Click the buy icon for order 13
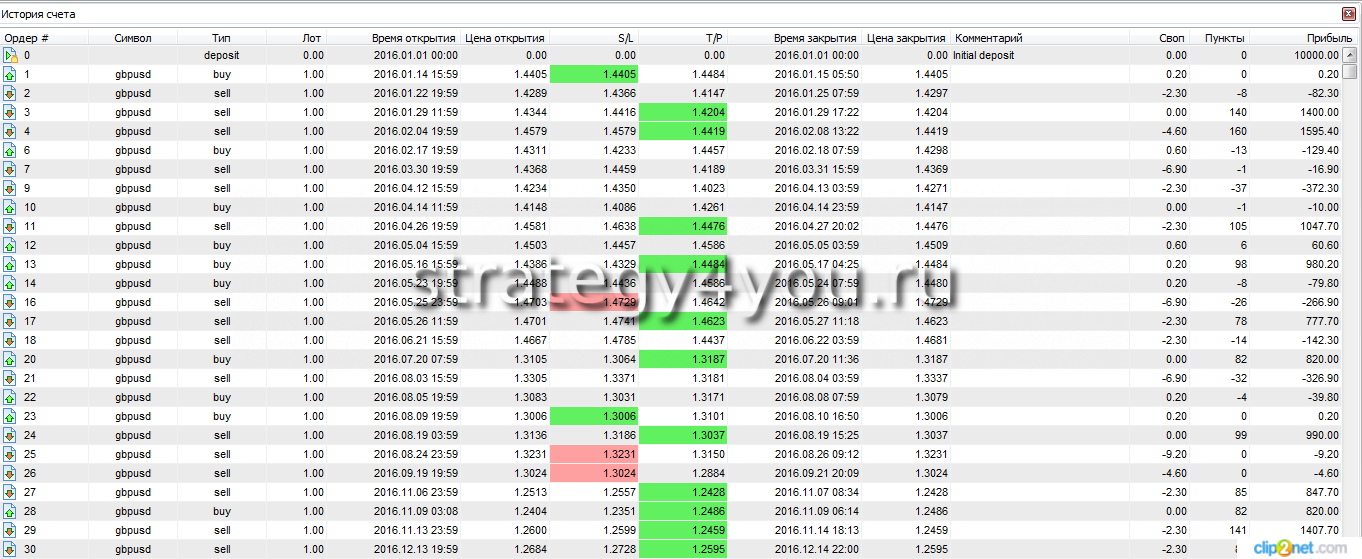The image size is (1362, 559). (10, 264)
